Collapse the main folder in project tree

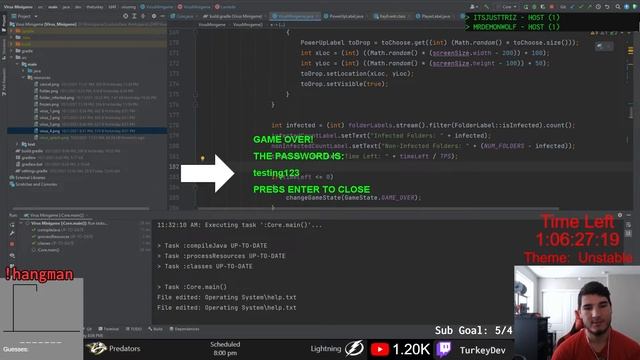pos(17,64)
